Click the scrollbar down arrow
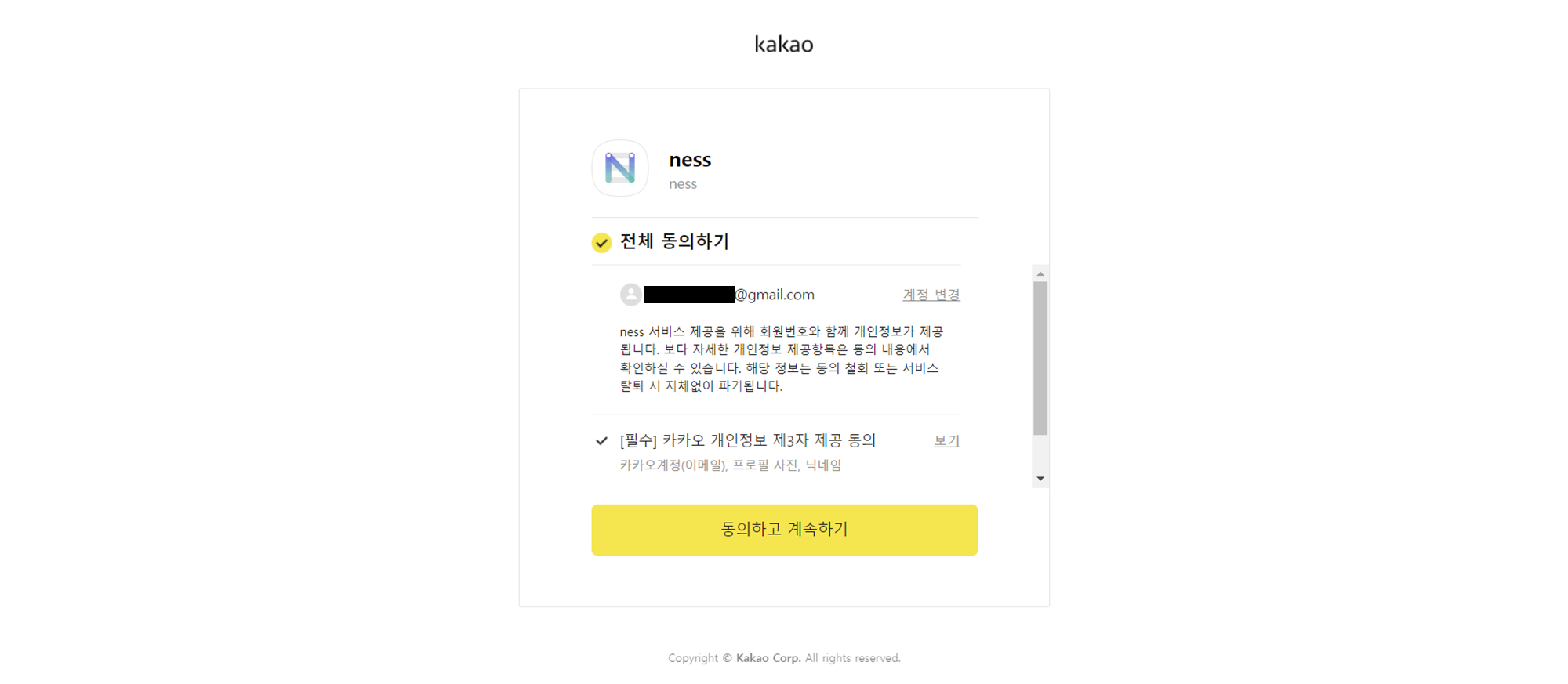This screenshot has width=1568, height=684. click(x=1040, y=479)
